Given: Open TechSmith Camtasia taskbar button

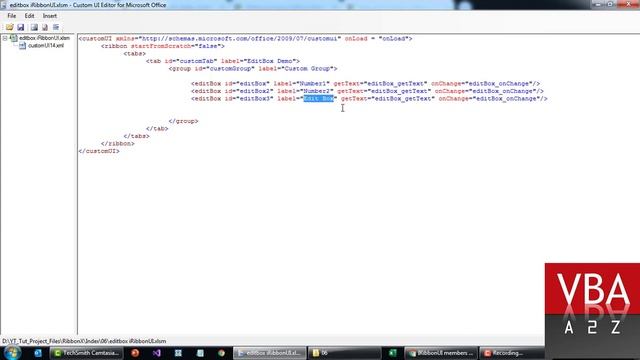Looking at the screenshot, I should 87,353.
